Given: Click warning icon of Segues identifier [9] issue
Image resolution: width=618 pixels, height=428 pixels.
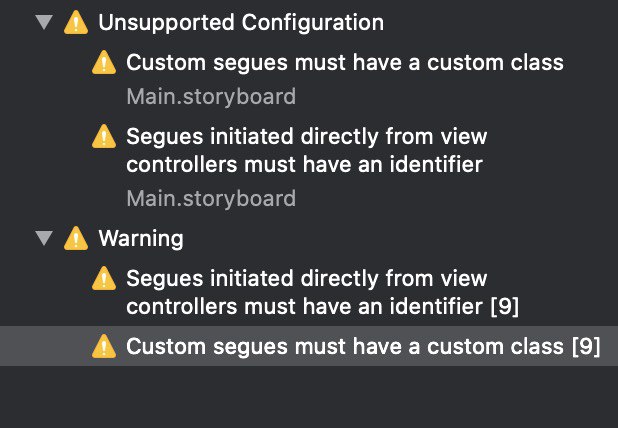Looking at the screenshot, I should [x=104, y=278].
